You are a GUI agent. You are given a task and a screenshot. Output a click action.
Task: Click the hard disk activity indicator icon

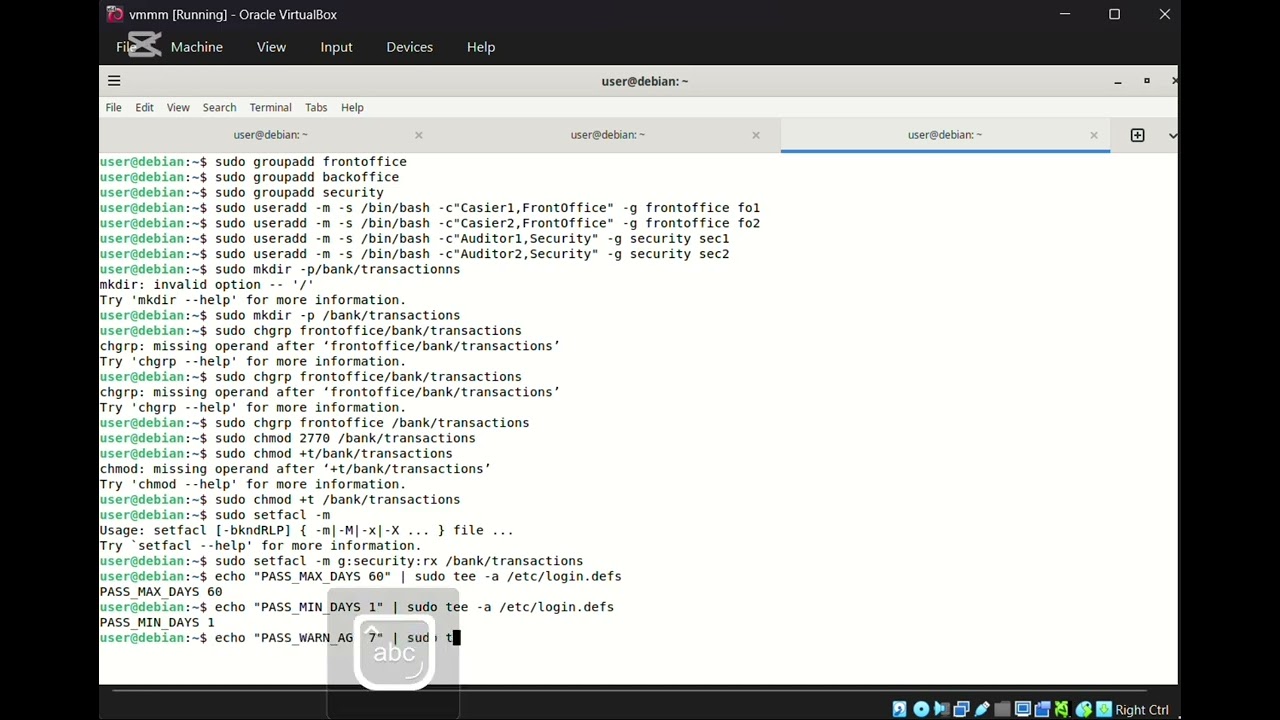899,710
